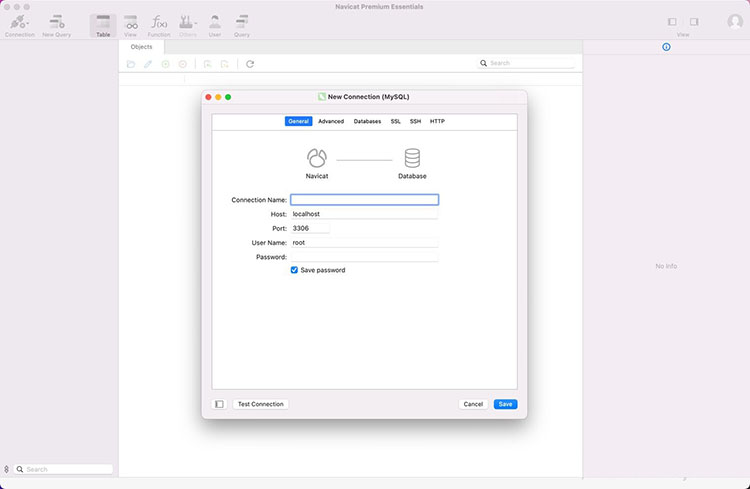Click the info icon in right pane
750x489 pixels.
tap(666, 47)
